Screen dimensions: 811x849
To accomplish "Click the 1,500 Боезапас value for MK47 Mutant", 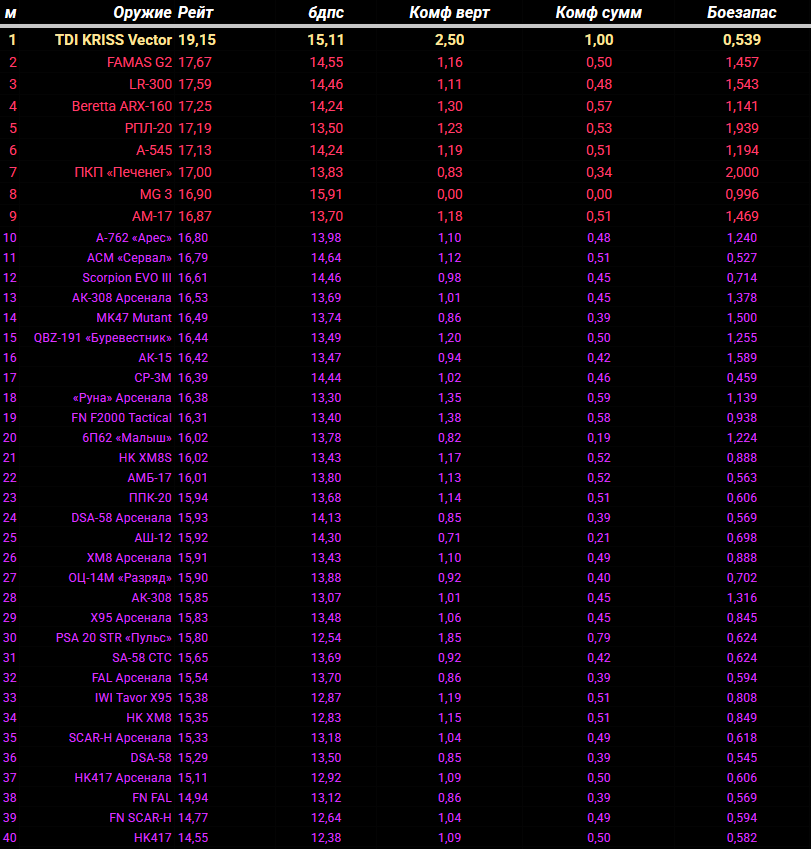I will click(742, 318).
